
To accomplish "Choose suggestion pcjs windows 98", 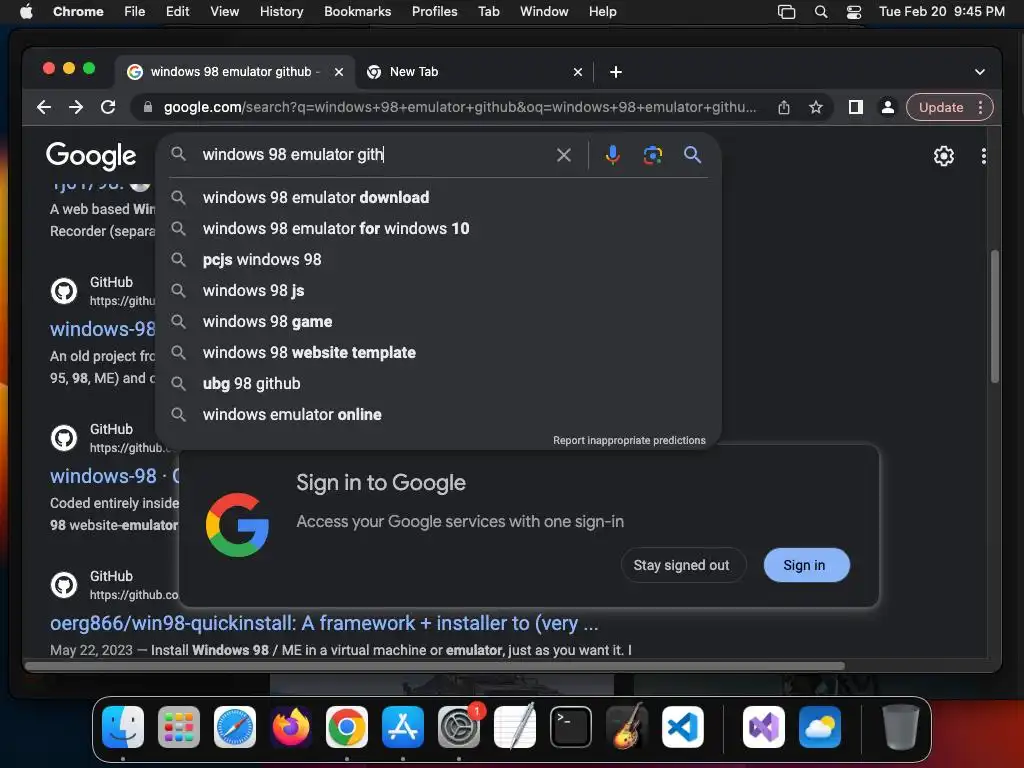I will 439,259.
